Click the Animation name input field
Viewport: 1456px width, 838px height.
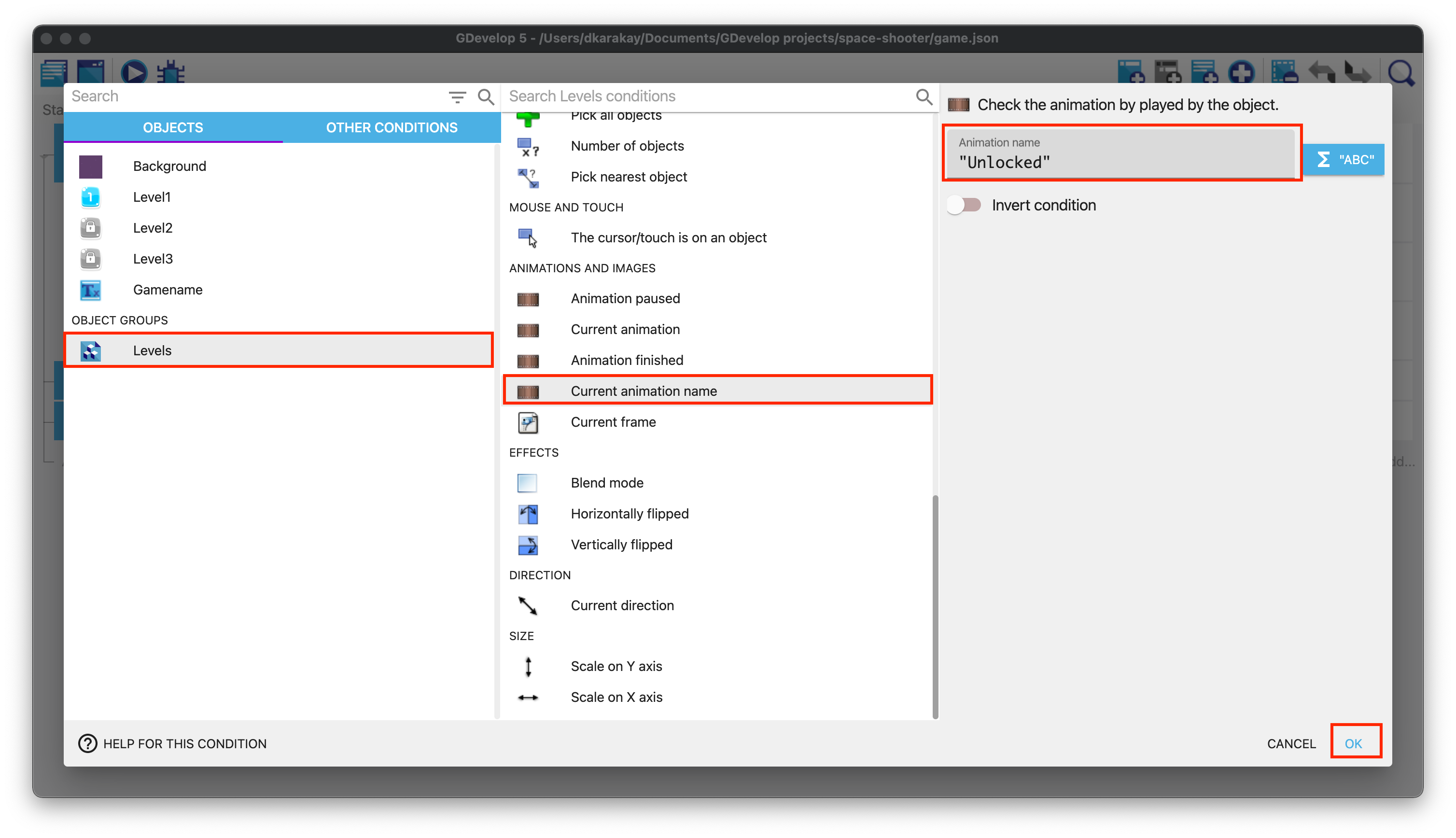(x=1120, y=162)
